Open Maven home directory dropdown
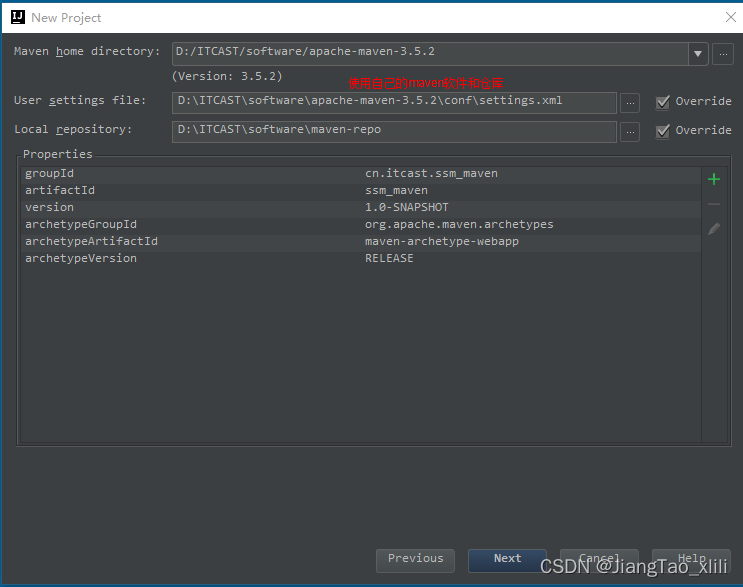This screenshot has width=743, height=587. (x=698, y=54)
